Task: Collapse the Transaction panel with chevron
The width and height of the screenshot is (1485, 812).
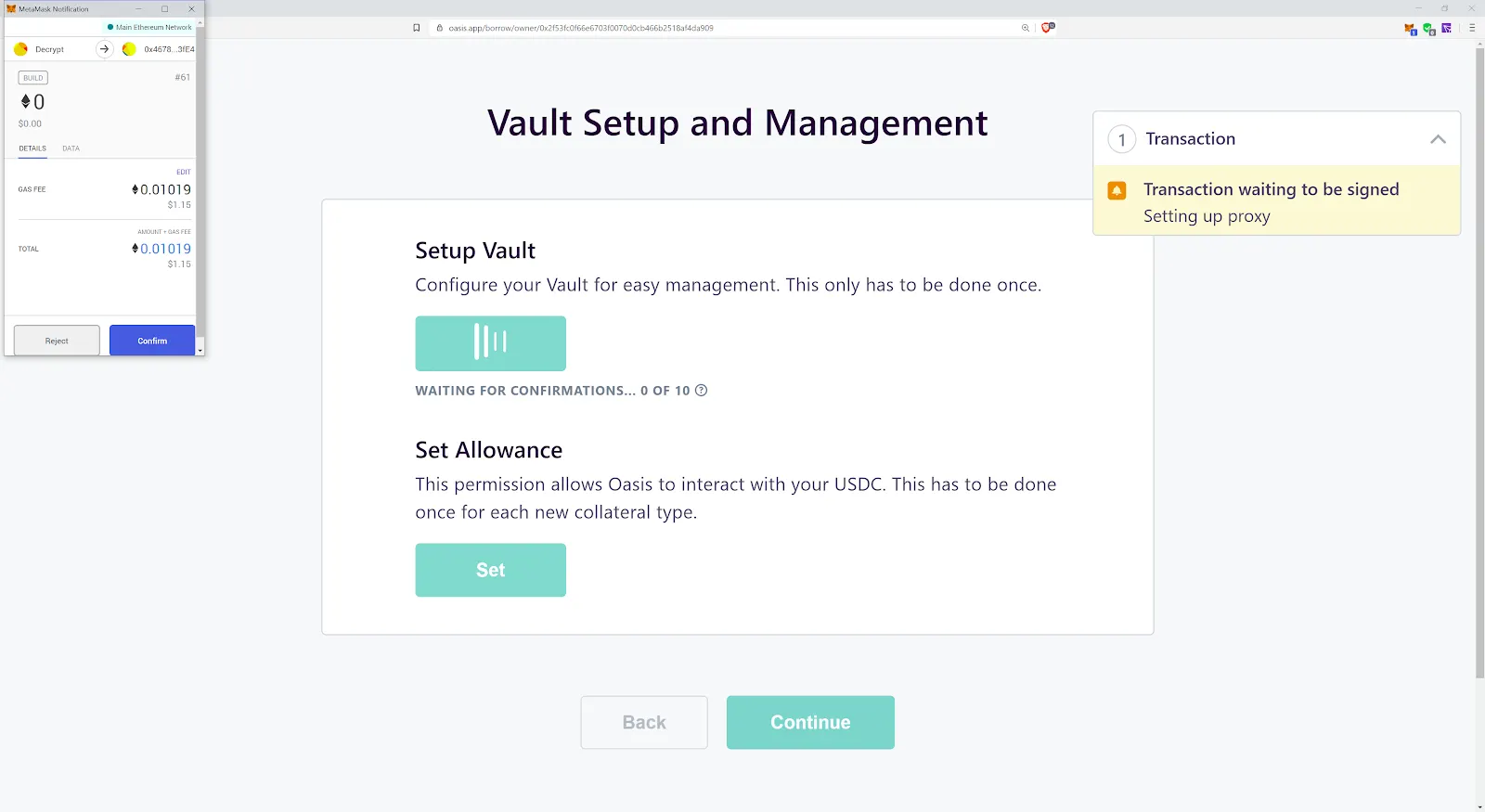Action: (1438, 139)
